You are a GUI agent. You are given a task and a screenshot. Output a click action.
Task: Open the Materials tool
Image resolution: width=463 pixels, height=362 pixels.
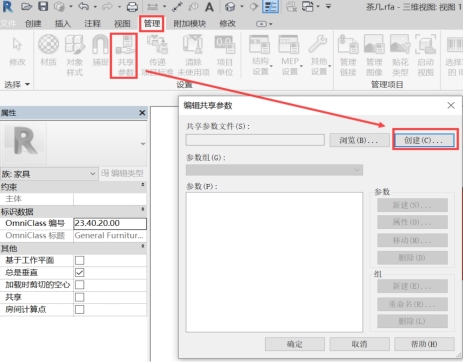point(48,50)
